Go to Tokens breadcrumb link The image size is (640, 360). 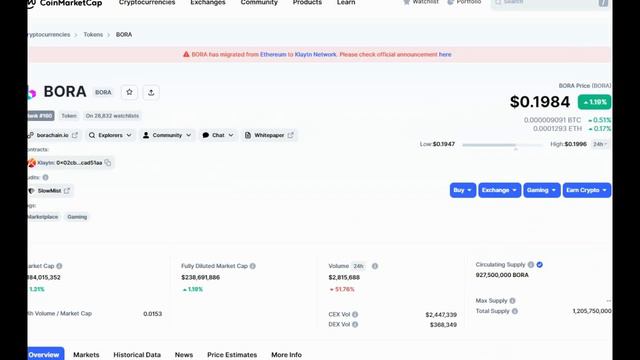click(x=93, y=35)
